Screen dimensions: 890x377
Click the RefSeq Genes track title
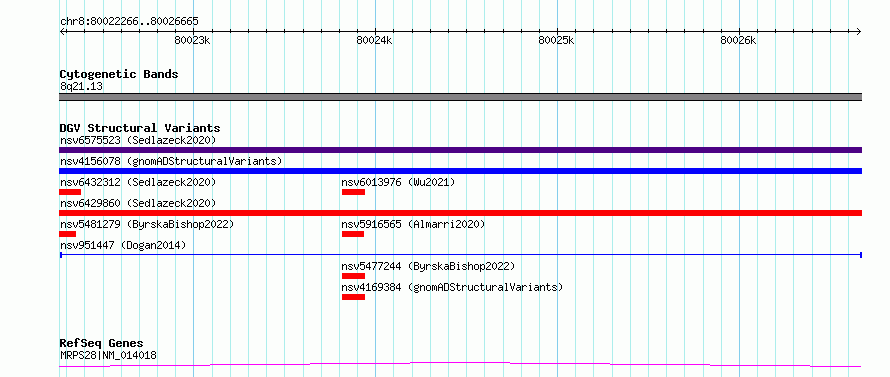click(x=102, y=344)
